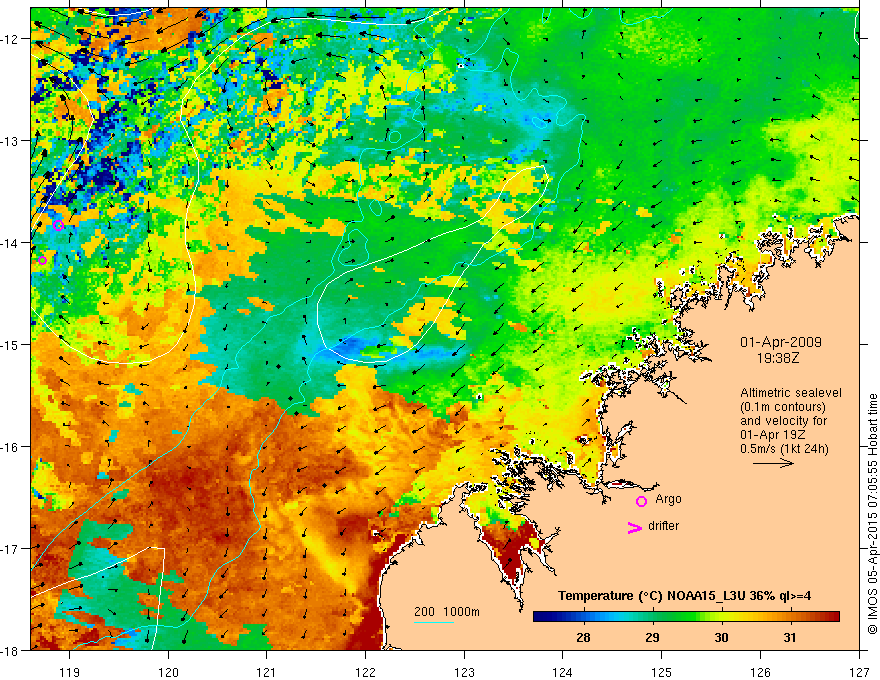
Task: Click the longitude axis label 123
Action: [x=464, y=672]
